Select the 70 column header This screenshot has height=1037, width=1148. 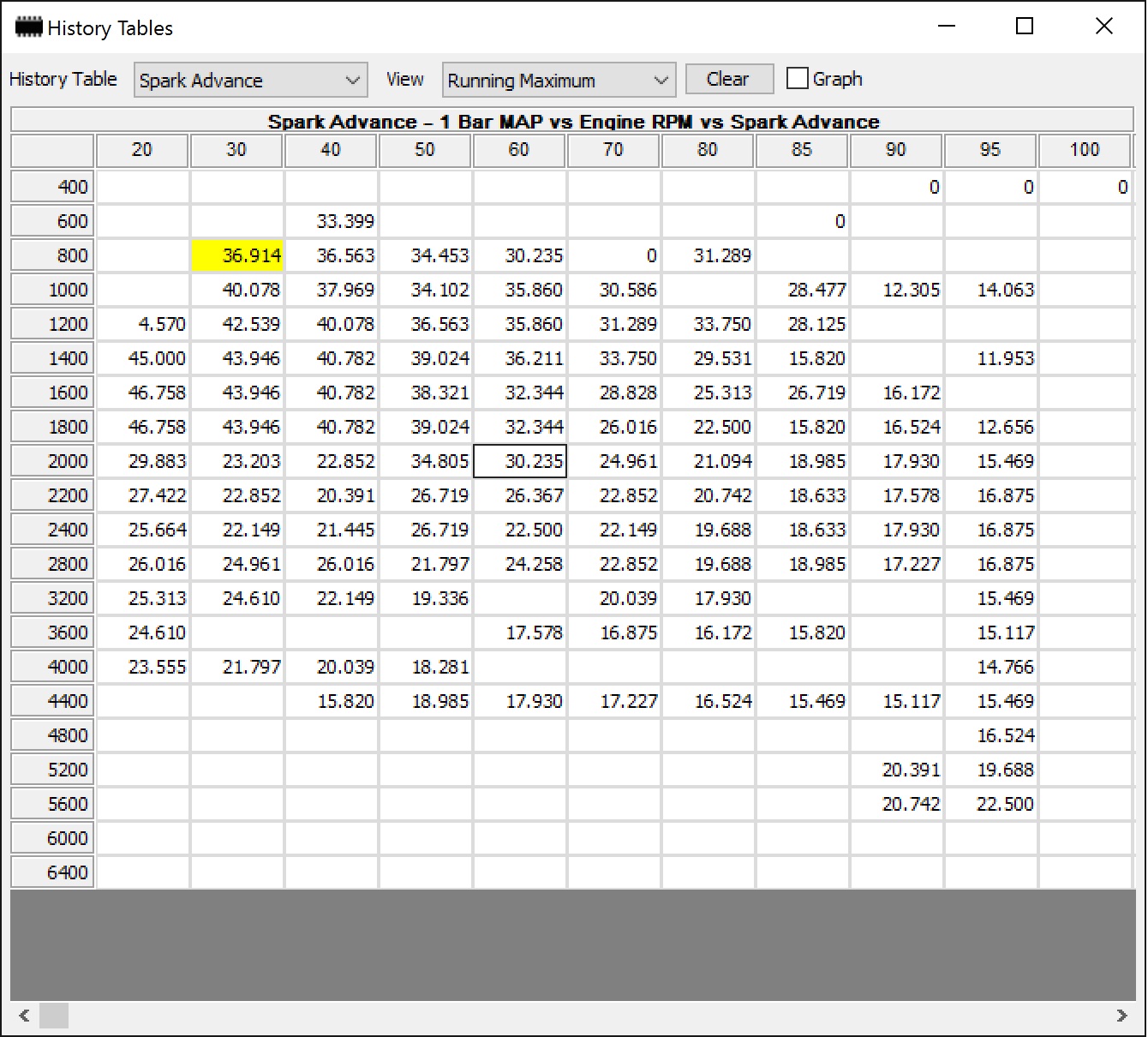click(613, 150)
